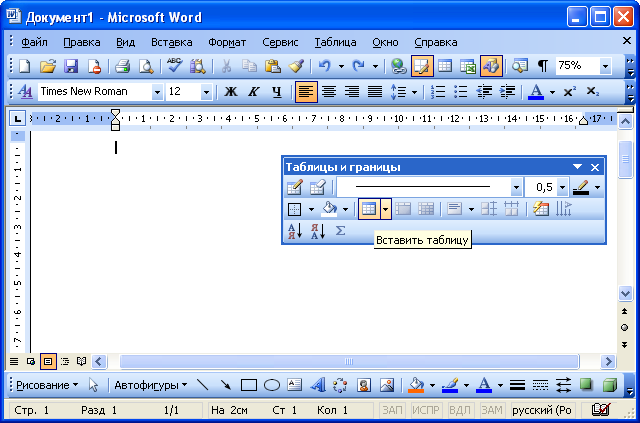Click AutoSum sigma icon

pos(340,231)
